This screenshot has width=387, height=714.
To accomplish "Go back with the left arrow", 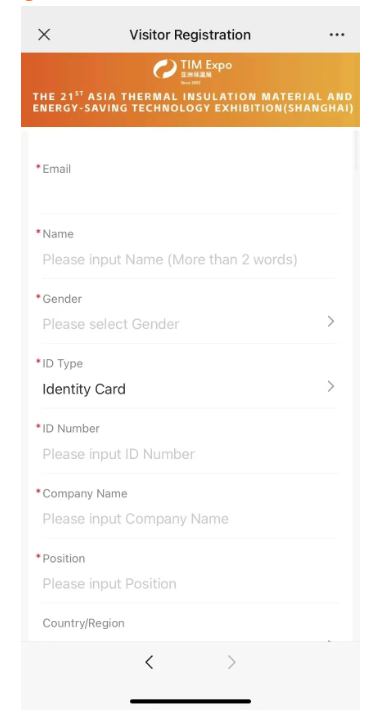I will tap(149, 662).
